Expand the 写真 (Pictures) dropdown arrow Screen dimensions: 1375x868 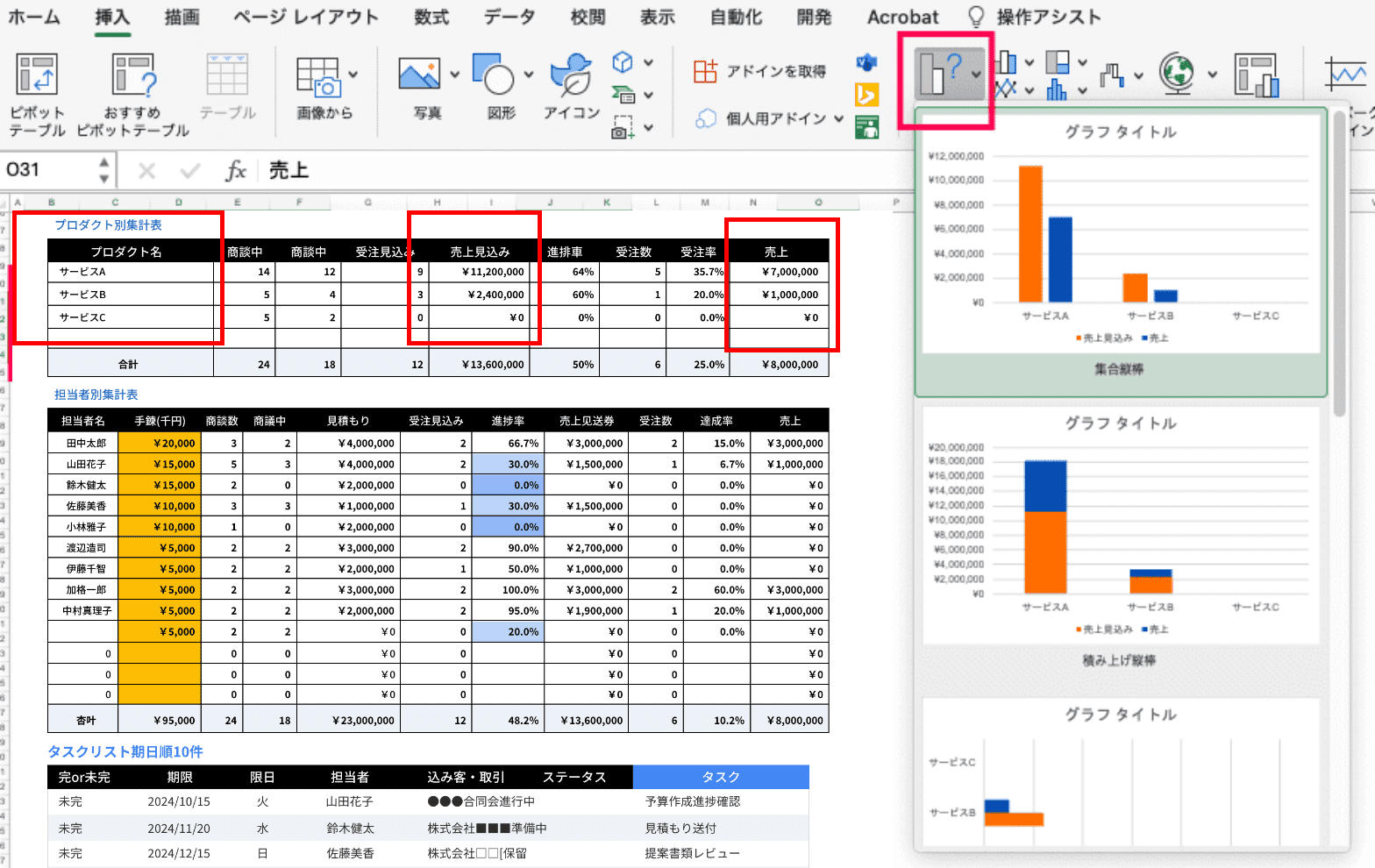point(454,75)
